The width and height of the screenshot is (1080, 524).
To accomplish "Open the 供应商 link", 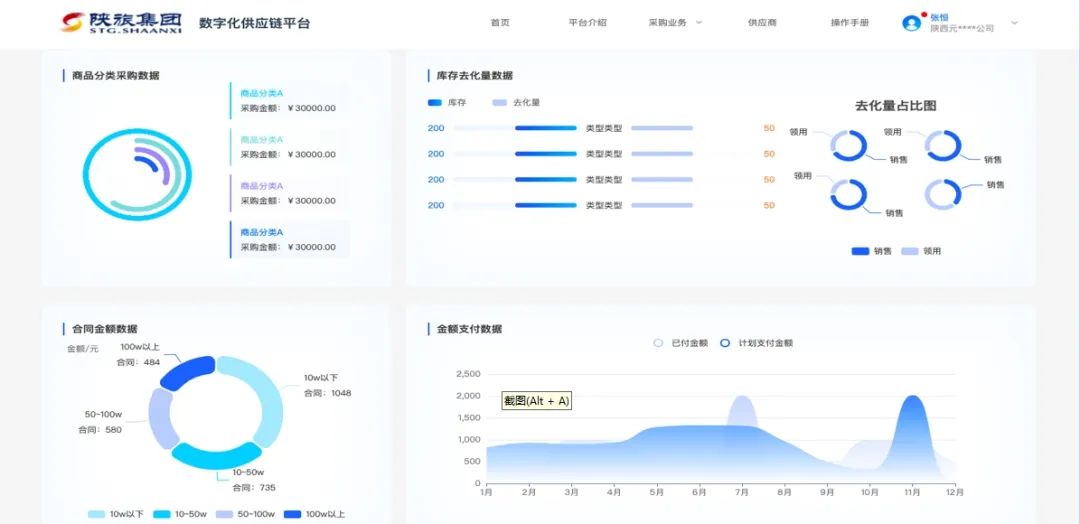I will tap(761, 22).
